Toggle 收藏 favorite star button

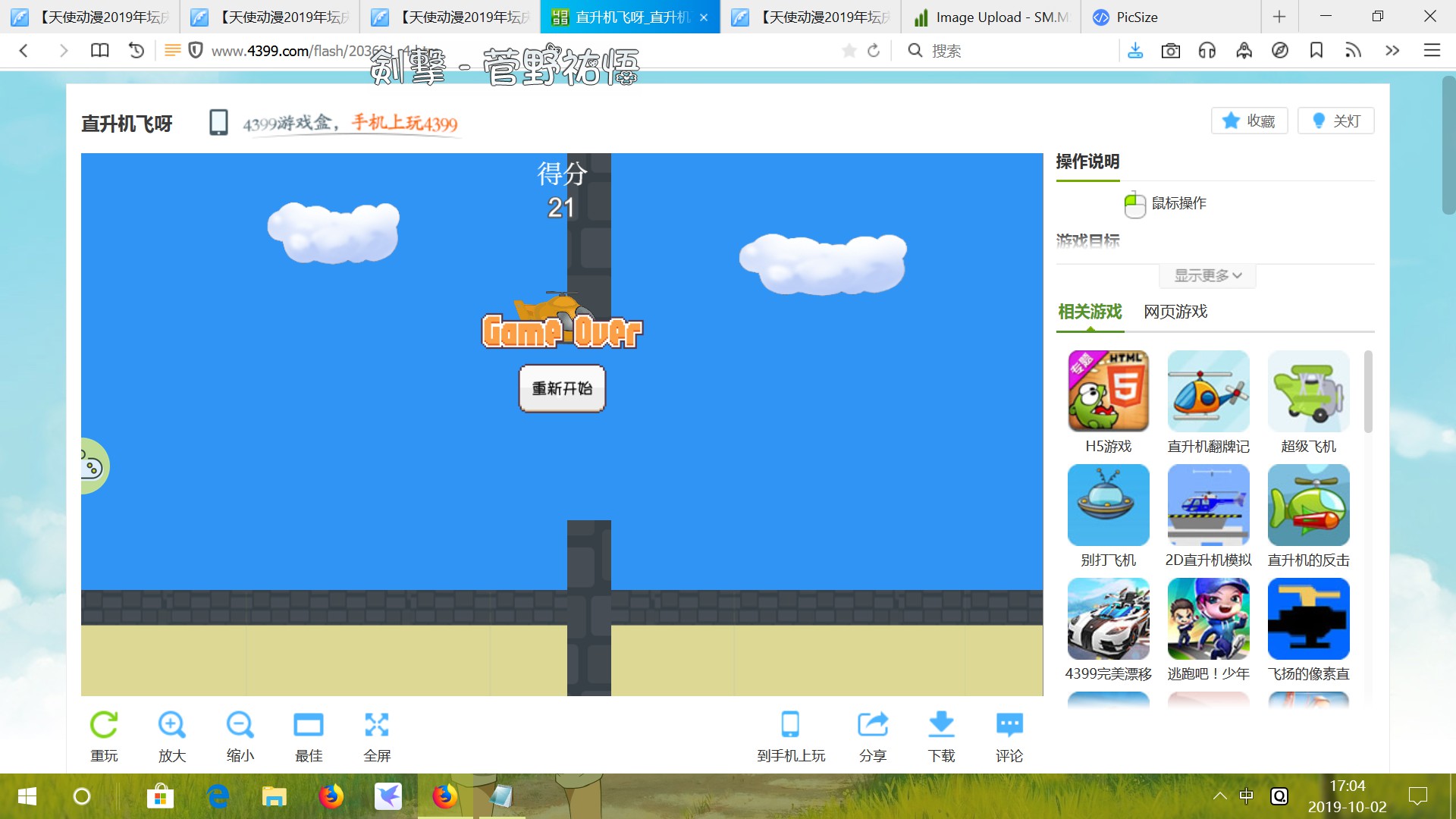(1250, 121)
